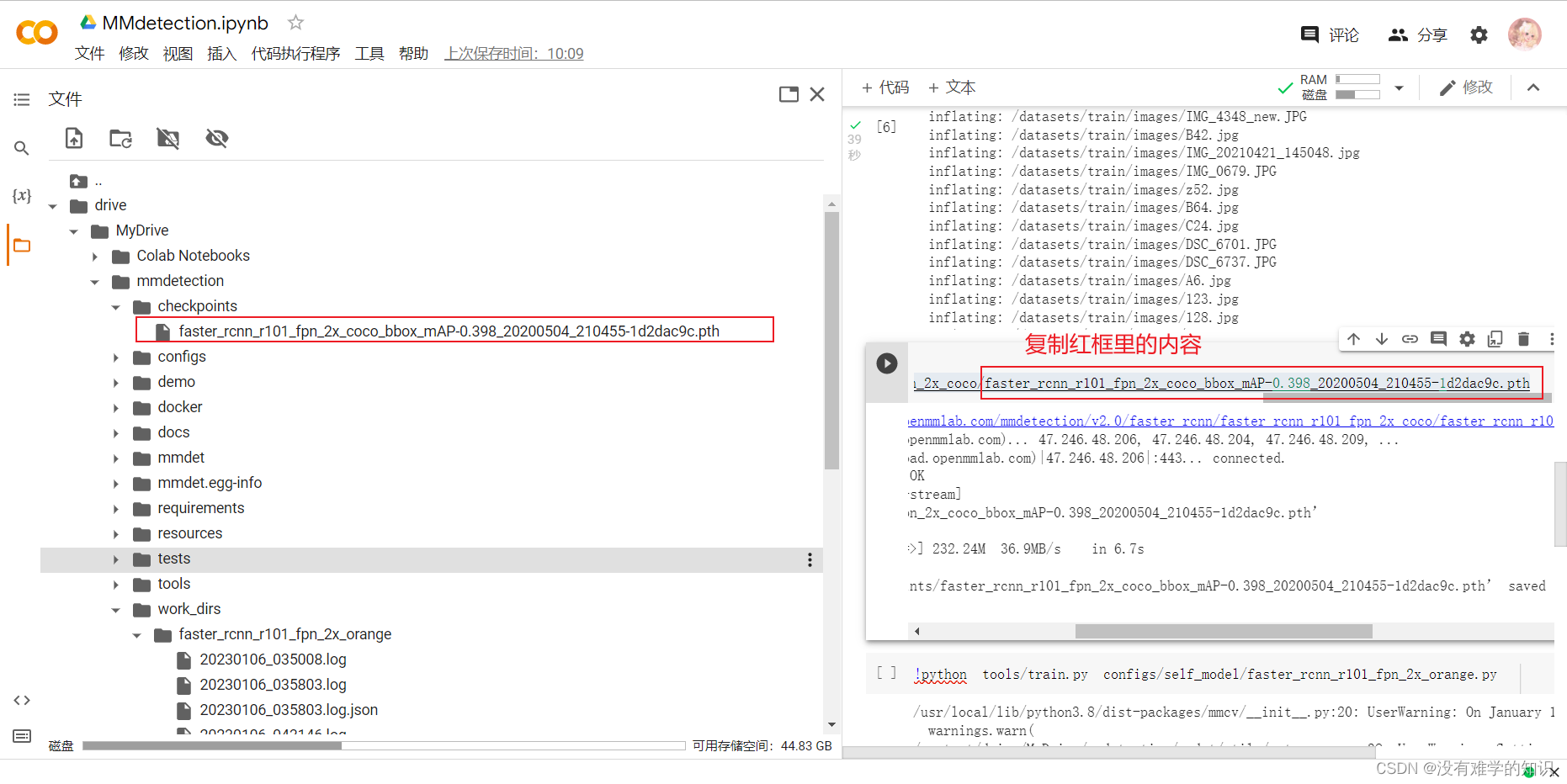Image resolution: width=1567 pixels, height=784 pixels.
Task: Collapse the drive folder
Action: click(53, 206)
